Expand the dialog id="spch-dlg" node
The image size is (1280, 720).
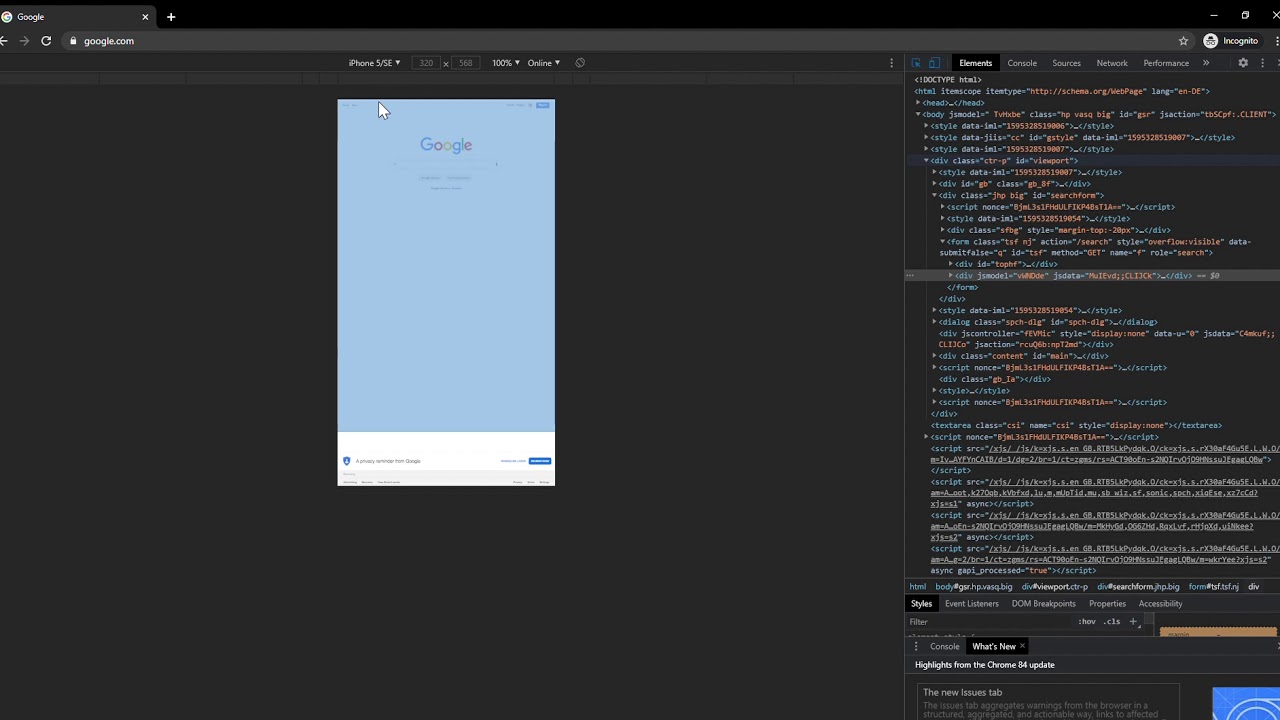(x=934, y=322)
